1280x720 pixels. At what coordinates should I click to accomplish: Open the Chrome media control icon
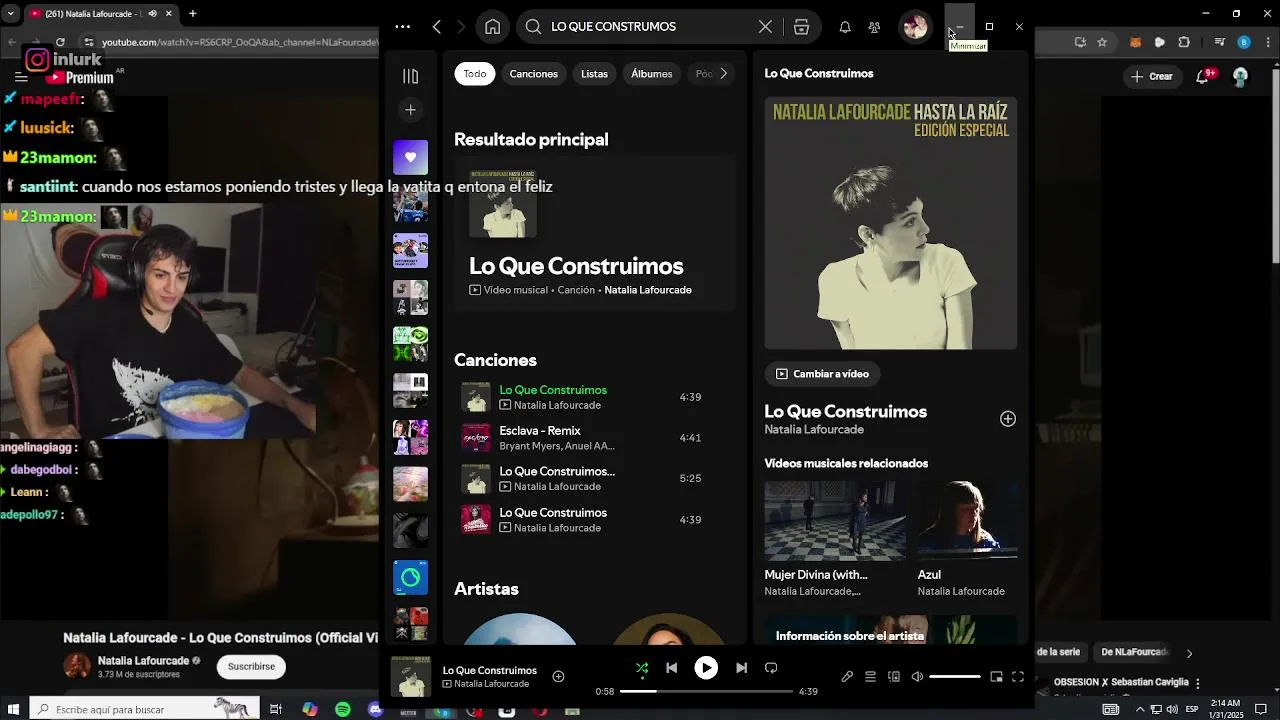click(x=1219, y=42)
